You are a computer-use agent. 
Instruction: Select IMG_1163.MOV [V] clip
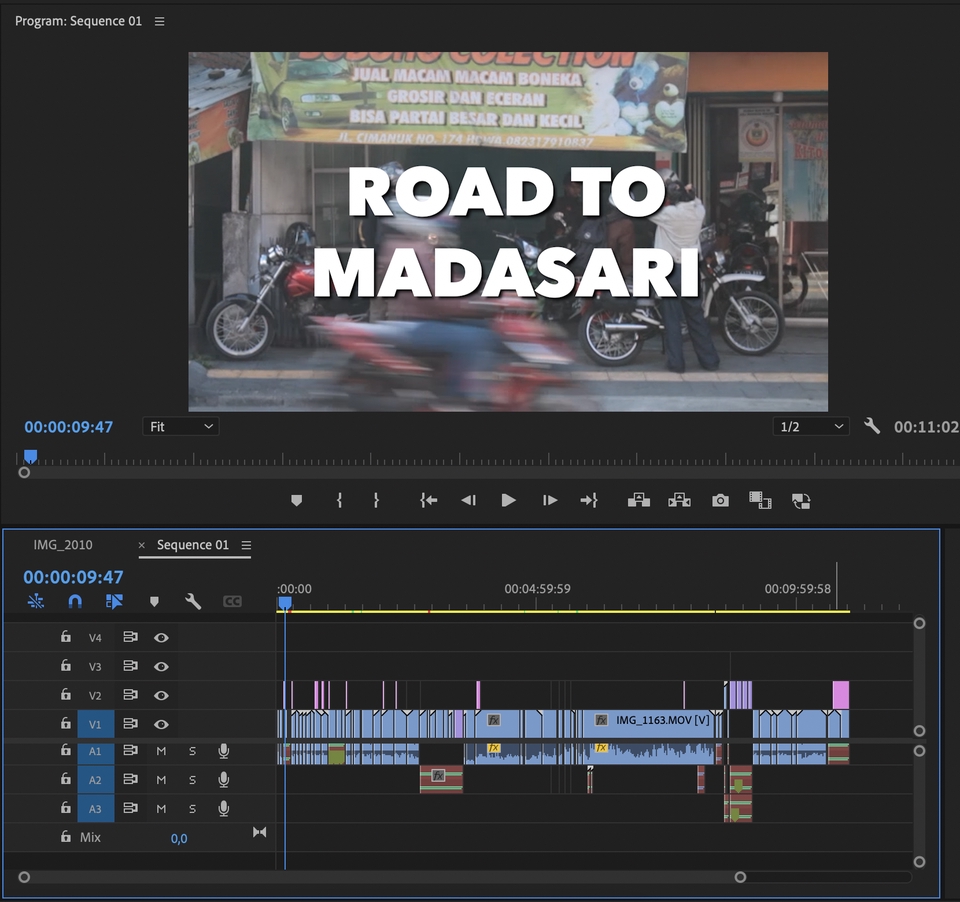[651, 723]
